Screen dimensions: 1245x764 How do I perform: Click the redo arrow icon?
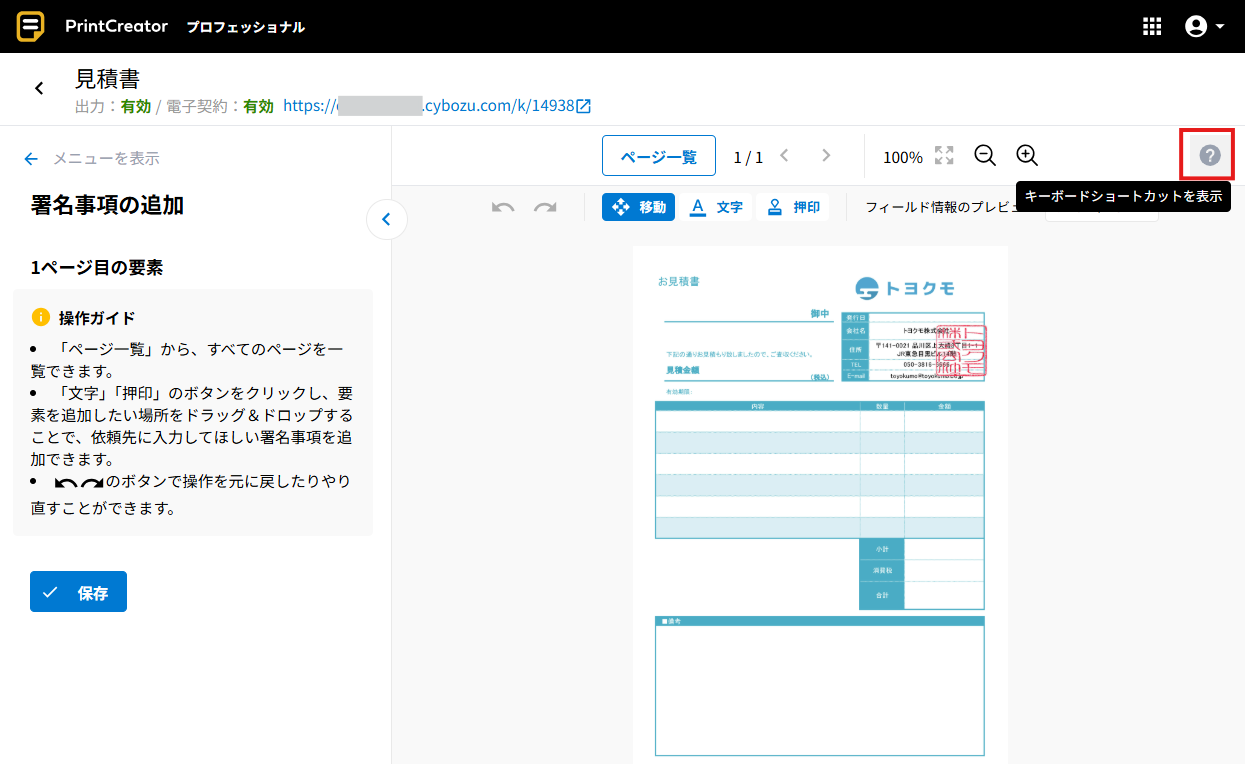[545, 207]
